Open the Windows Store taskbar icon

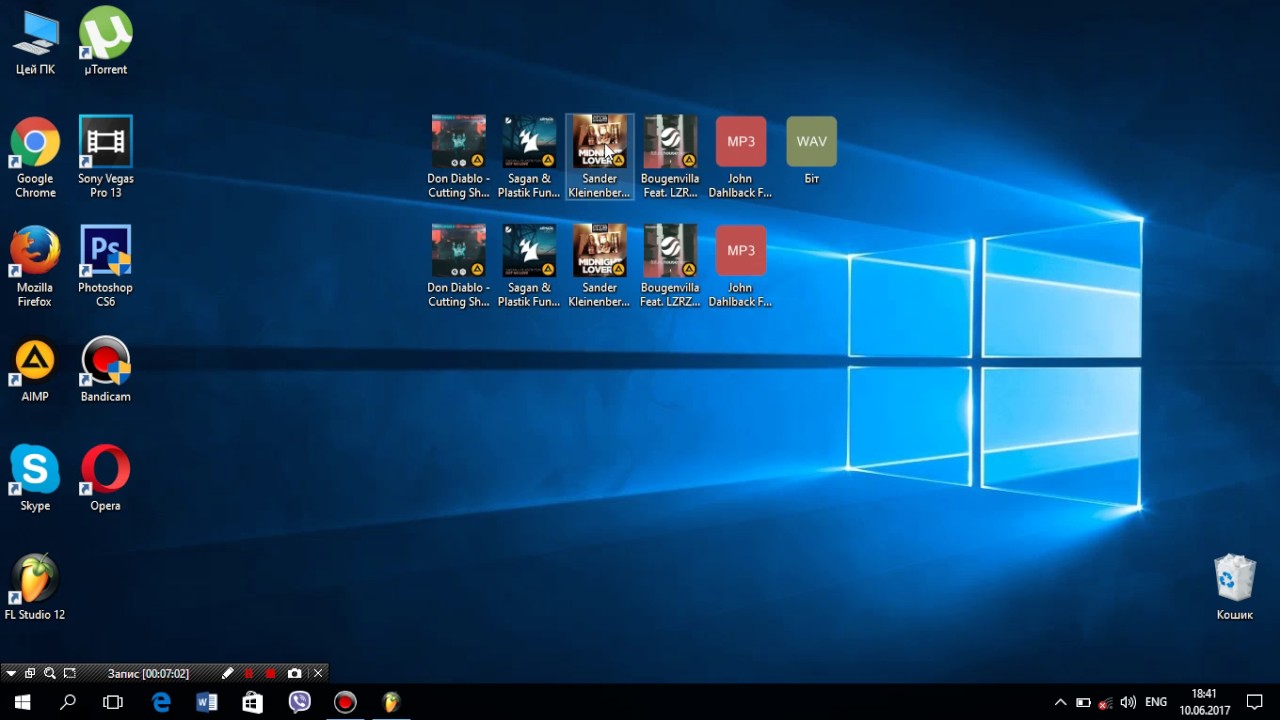253,702
